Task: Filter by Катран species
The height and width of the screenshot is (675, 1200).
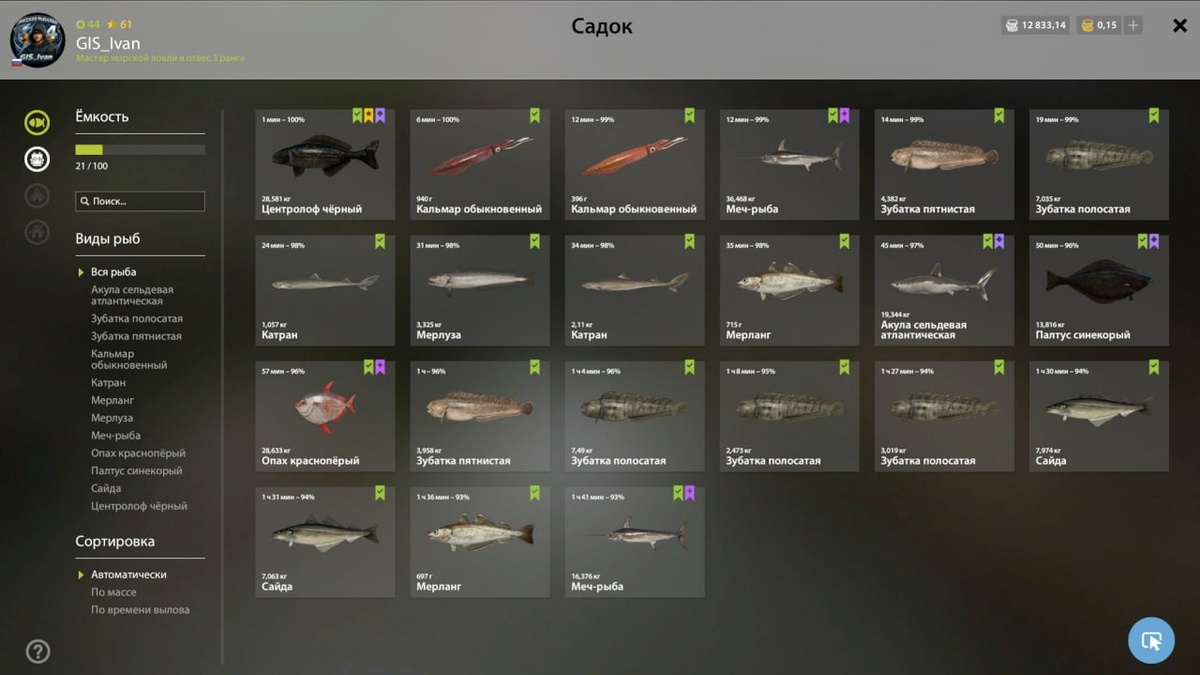Action: (x=108, y=383)
